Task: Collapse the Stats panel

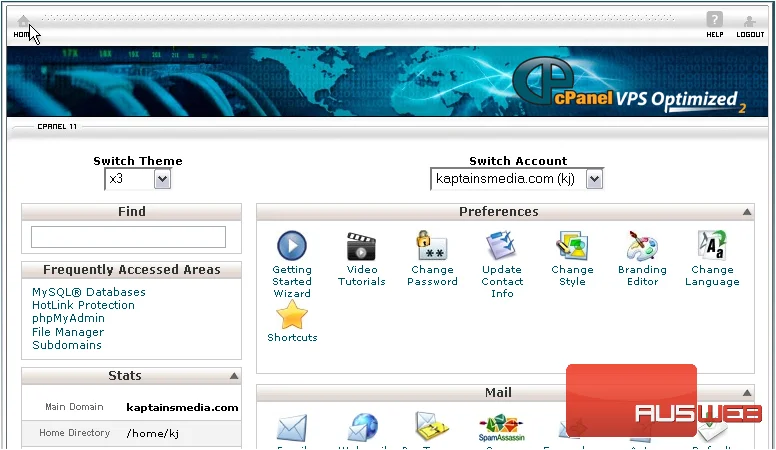Action: 234,376
